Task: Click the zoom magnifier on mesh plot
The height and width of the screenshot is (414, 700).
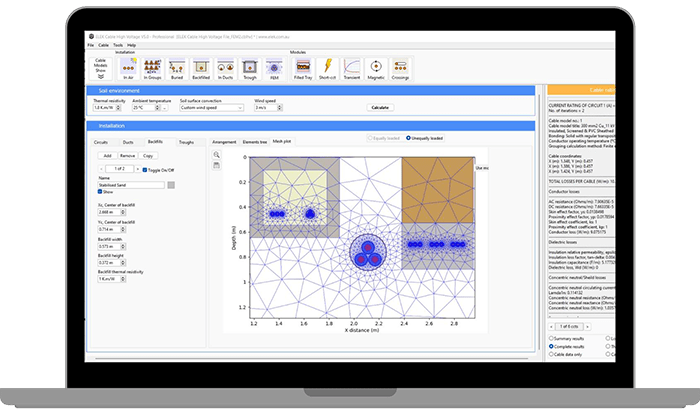Action: point(217,155)
